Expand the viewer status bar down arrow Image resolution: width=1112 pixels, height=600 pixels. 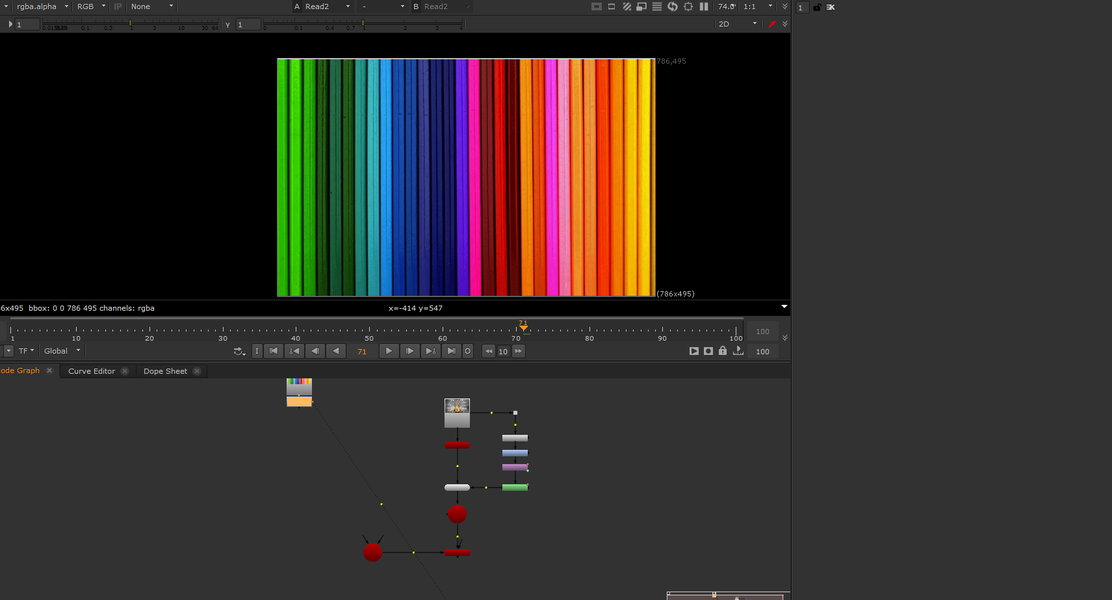(784, 307)
